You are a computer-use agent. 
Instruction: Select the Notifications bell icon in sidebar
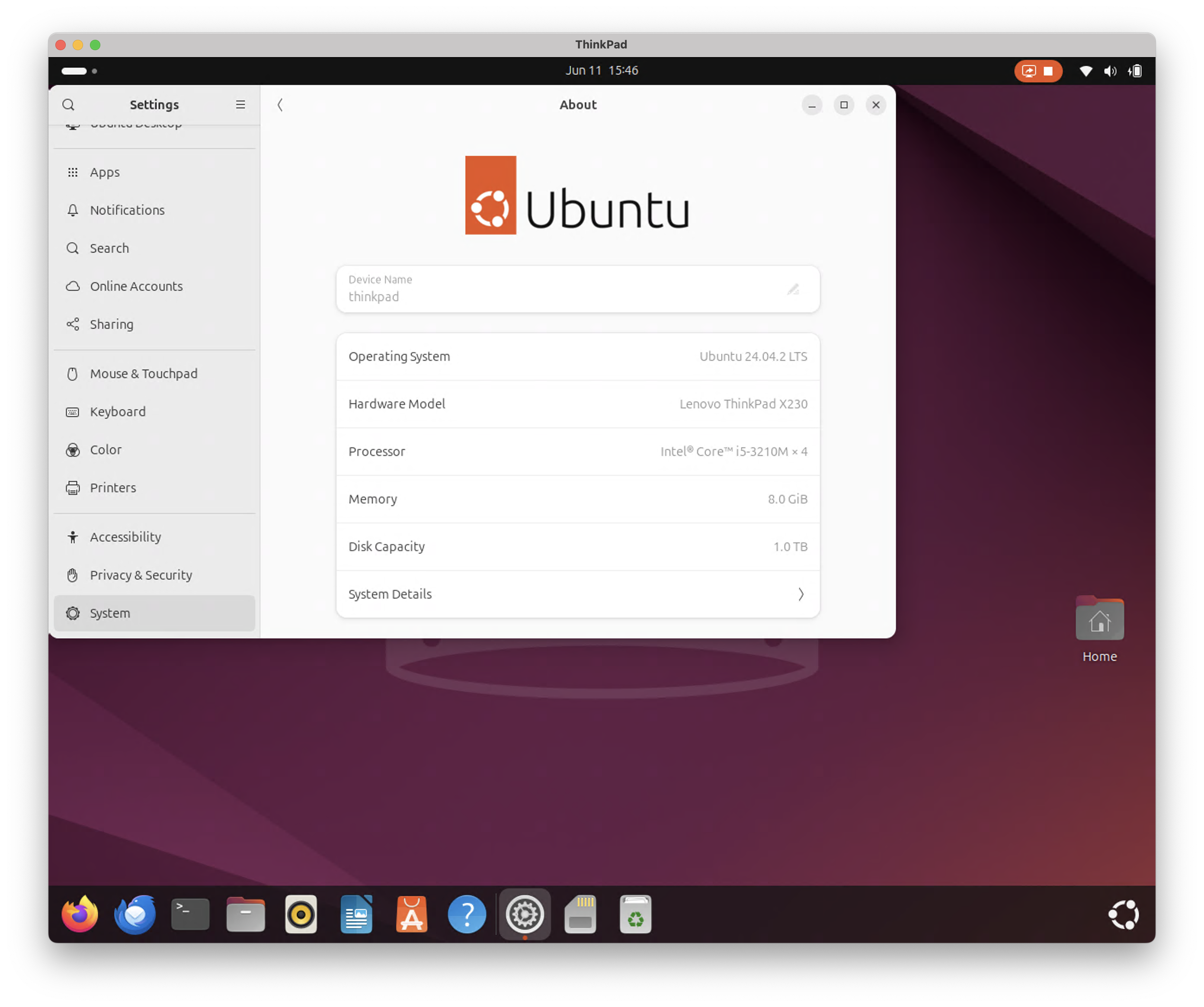click(x=73, y=210)
